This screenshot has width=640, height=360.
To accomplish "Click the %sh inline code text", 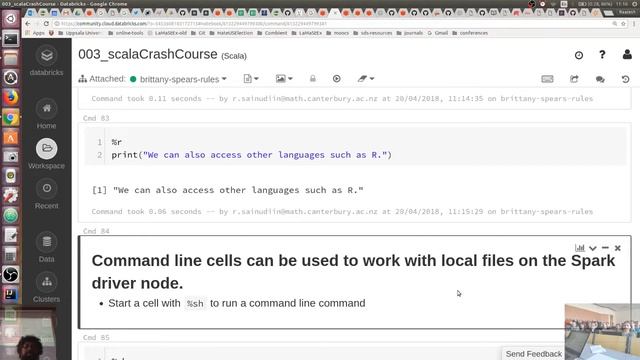I will [195, 304].
